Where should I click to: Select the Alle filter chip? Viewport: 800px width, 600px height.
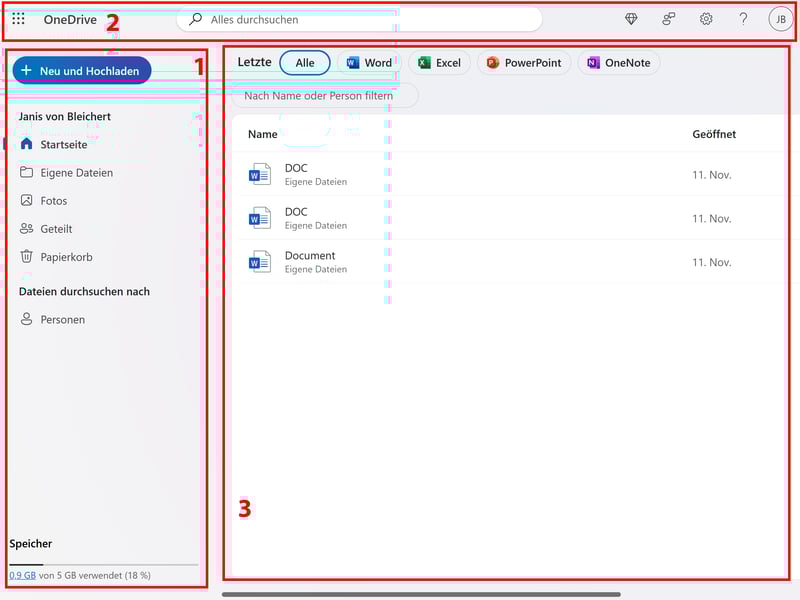pyautogui.click(x=305, y=63)
